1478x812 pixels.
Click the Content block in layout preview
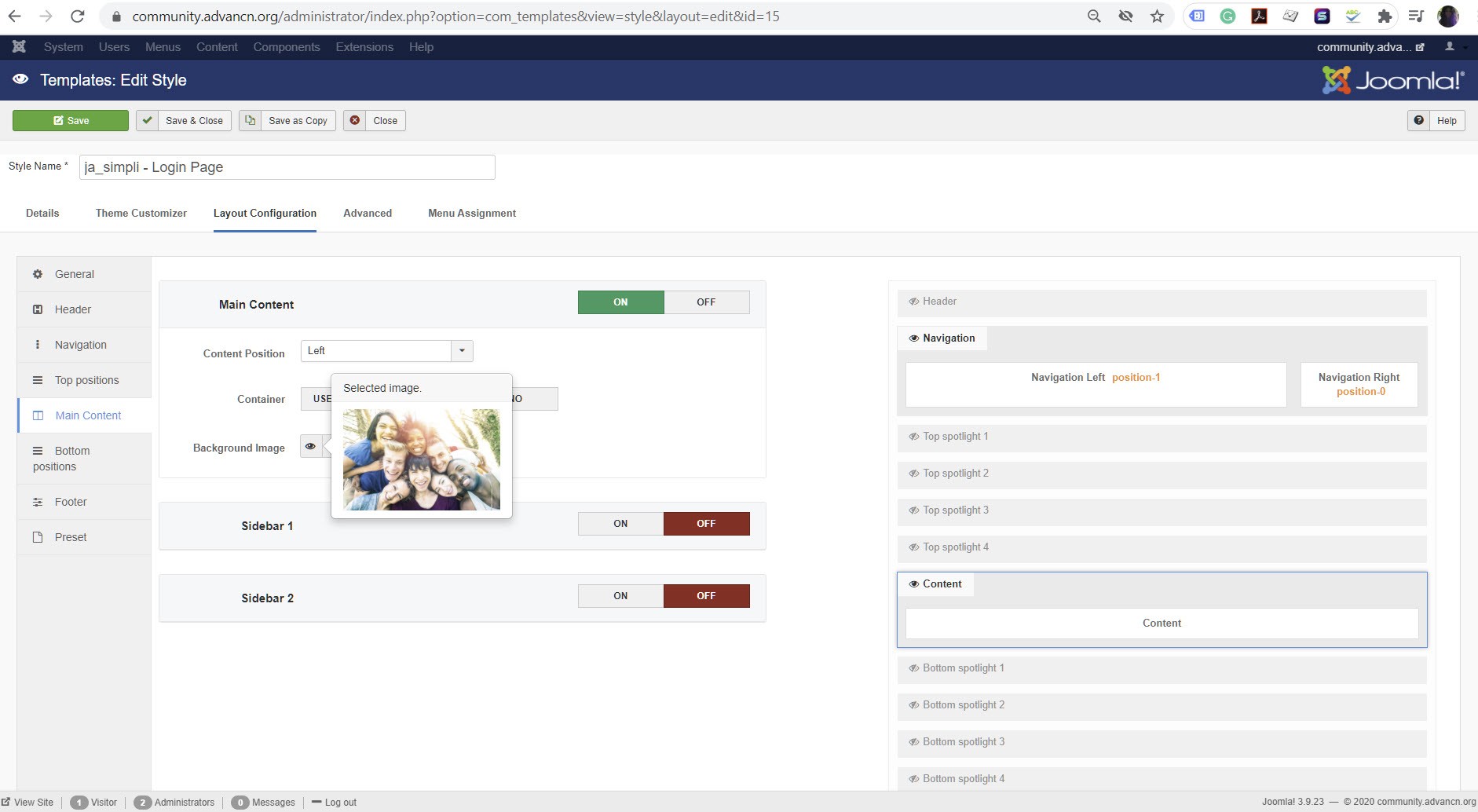1162,624
